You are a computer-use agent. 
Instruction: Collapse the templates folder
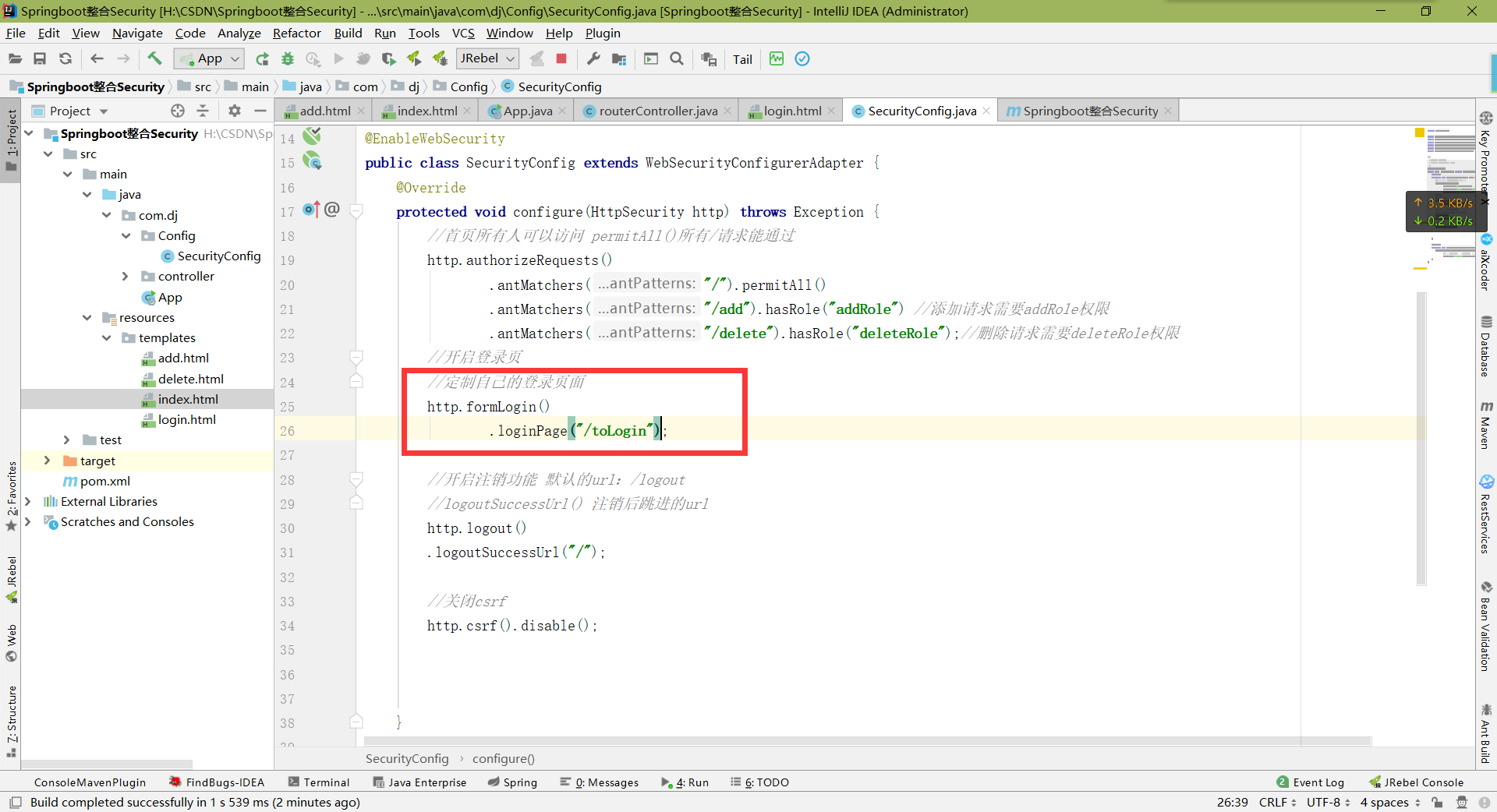tap(106, 337)
